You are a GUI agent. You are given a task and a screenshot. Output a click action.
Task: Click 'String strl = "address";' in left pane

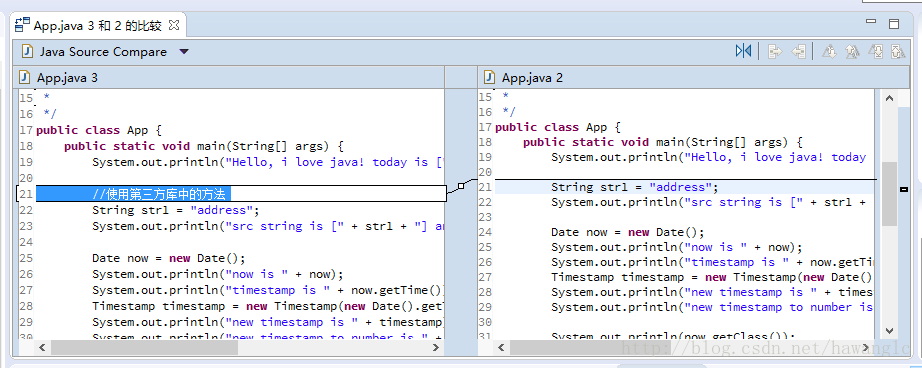tap(175, 210)
